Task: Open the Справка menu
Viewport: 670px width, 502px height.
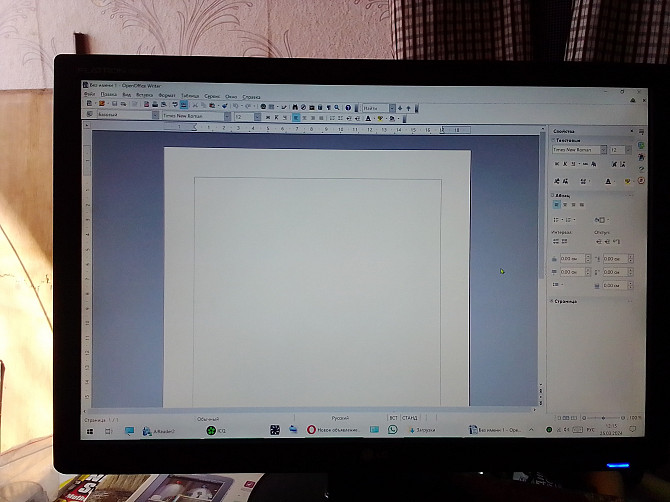Action: [251, 97]
